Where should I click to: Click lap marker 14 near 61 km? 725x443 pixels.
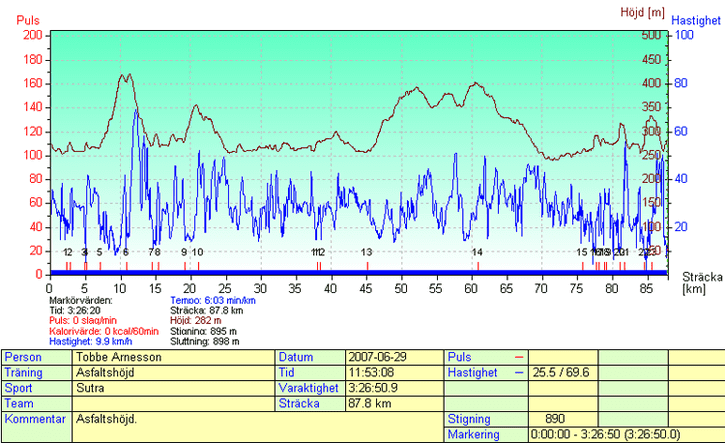(478, 252)
